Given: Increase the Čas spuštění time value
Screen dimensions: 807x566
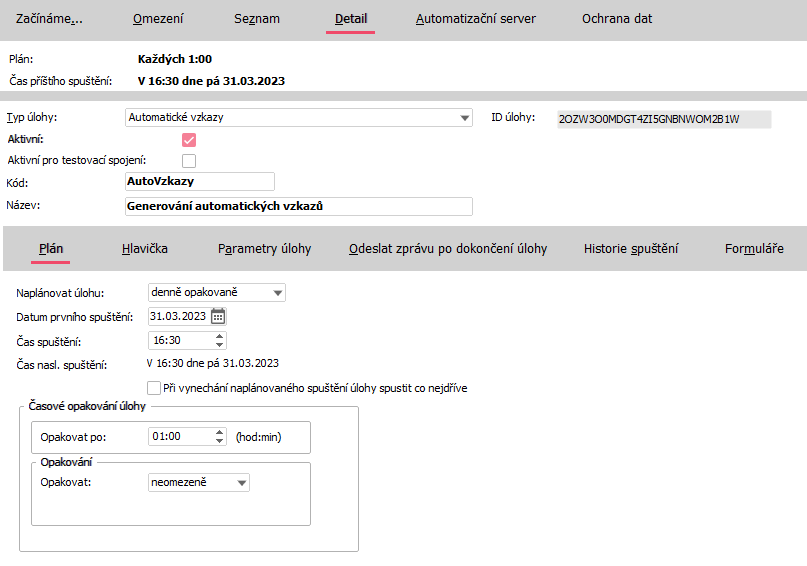Looking at the screenshot, I should [220, 337].
